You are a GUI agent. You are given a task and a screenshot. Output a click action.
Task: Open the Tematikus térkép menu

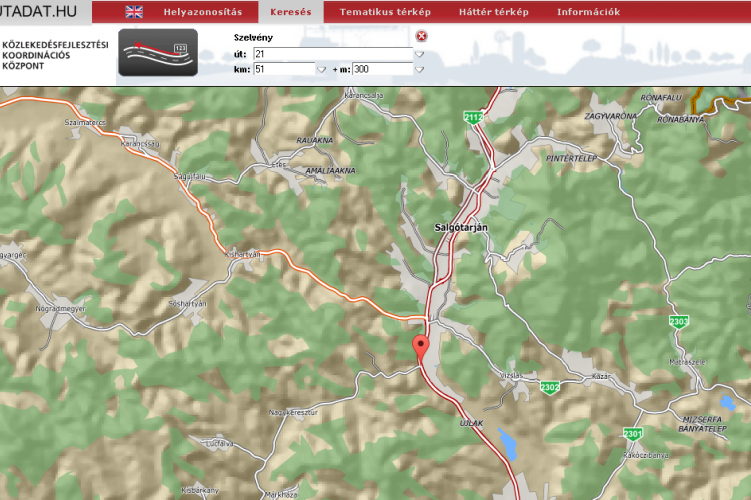[385, 12]
